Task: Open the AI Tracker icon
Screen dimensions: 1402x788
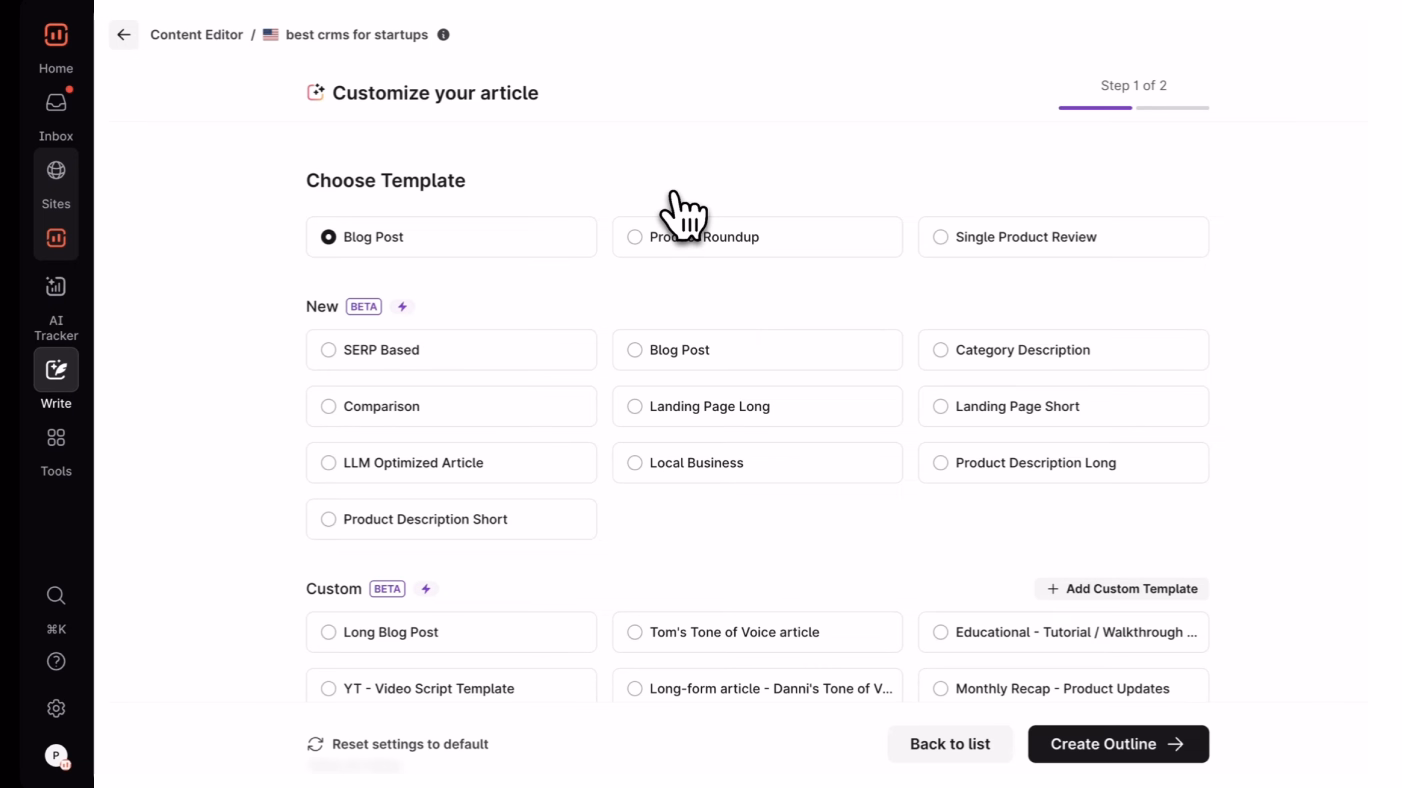Action: point(56,287)
